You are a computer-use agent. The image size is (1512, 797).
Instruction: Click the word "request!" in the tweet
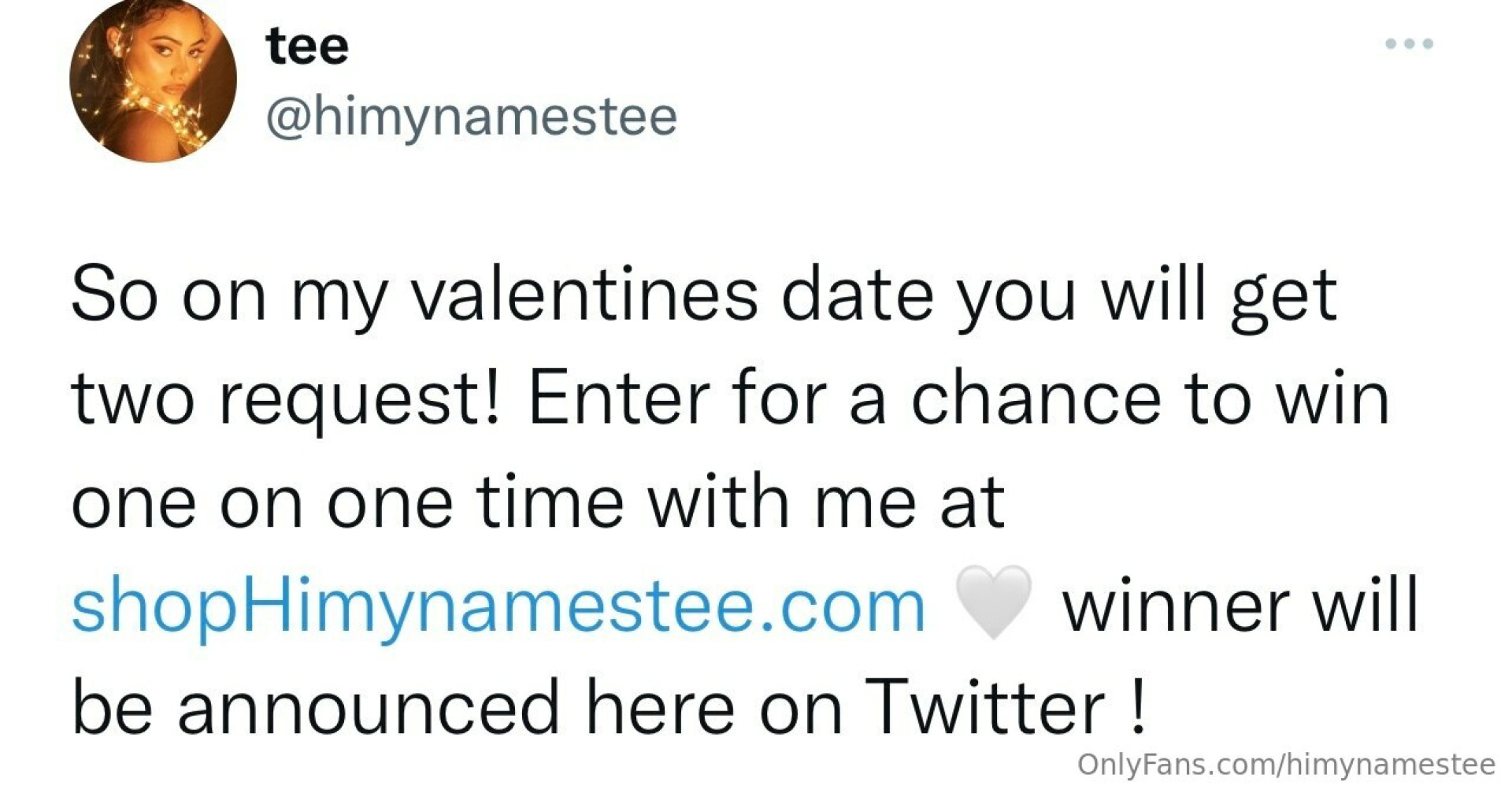358,398
